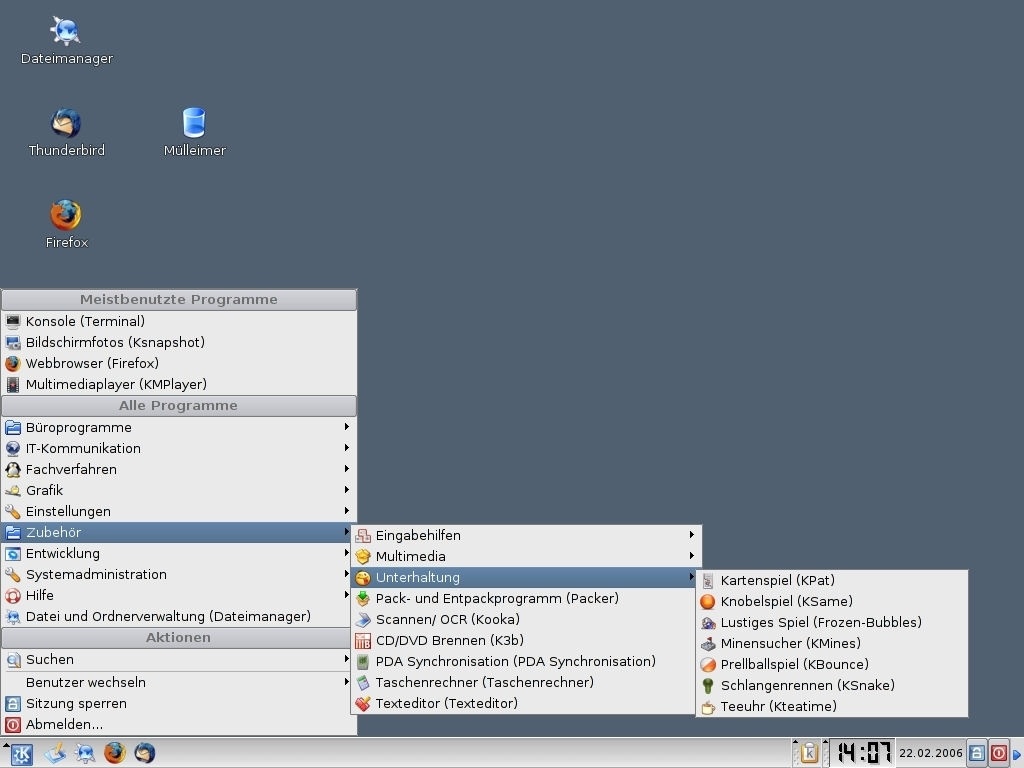The width and height of the screenshot is (1024, 768).
Task: Start Minensucher (KMines)
Action: pyautogui.click(x=832, y=643)
